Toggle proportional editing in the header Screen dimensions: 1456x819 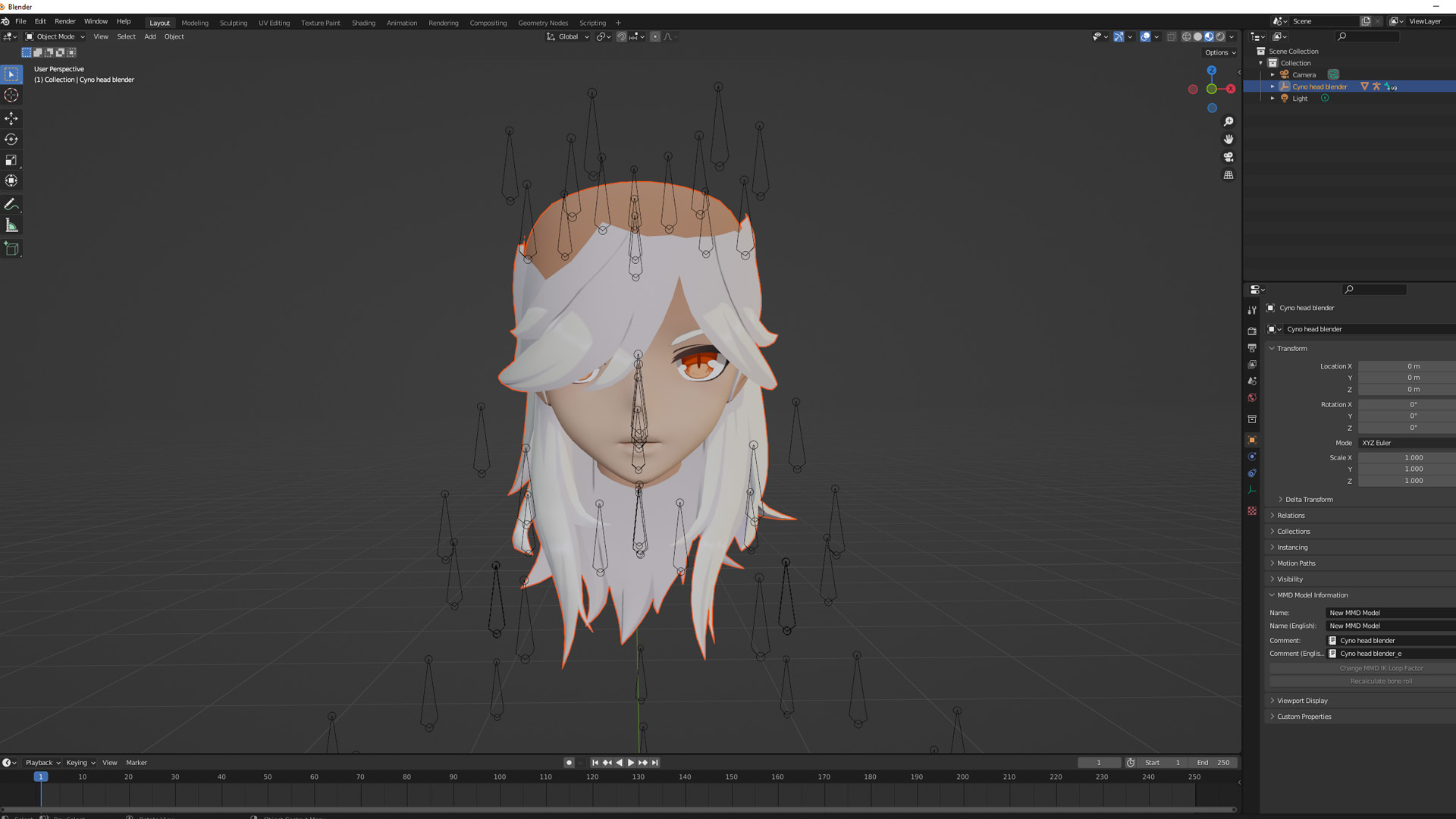click(x=655, y=36)
